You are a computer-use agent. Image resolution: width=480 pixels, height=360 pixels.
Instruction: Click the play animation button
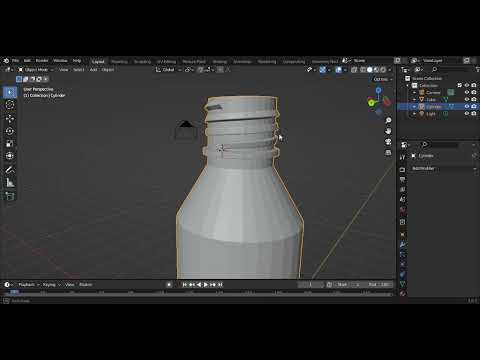206,285
